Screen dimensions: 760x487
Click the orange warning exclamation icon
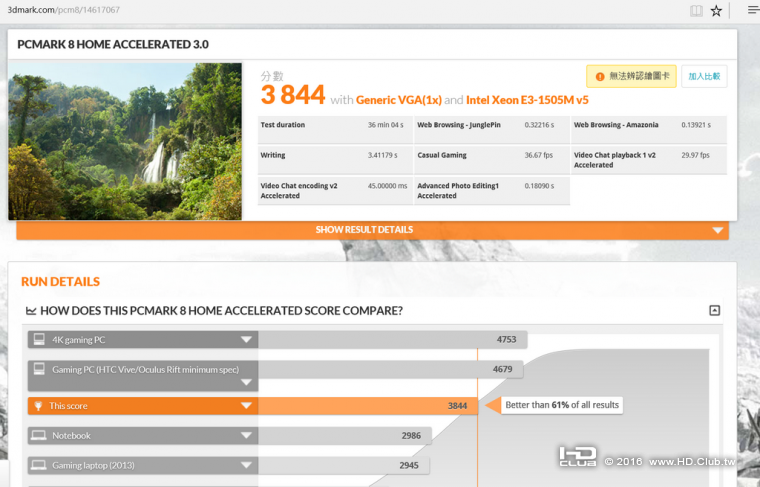[600, 76]
